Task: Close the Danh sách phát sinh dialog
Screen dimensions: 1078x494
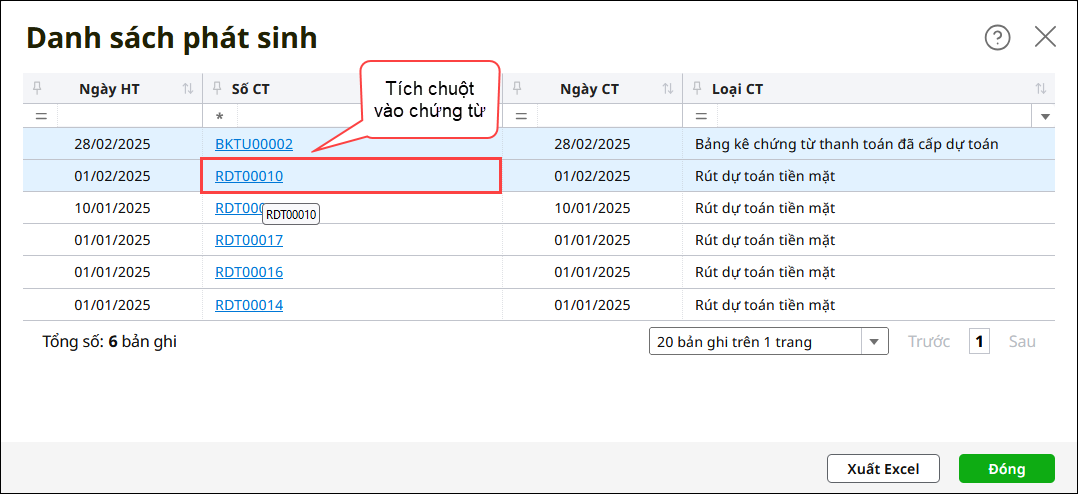Action: (x=1045, y=37)
